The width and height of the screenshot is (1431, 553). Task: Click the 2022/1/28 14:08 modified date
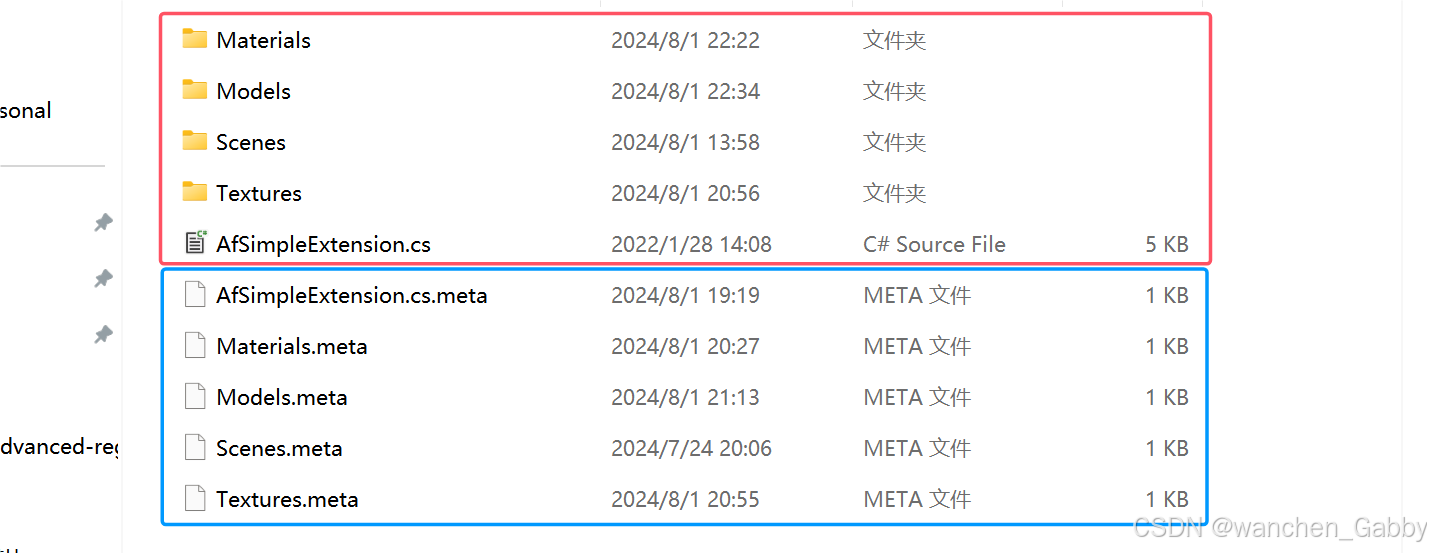tap(691, 244)
